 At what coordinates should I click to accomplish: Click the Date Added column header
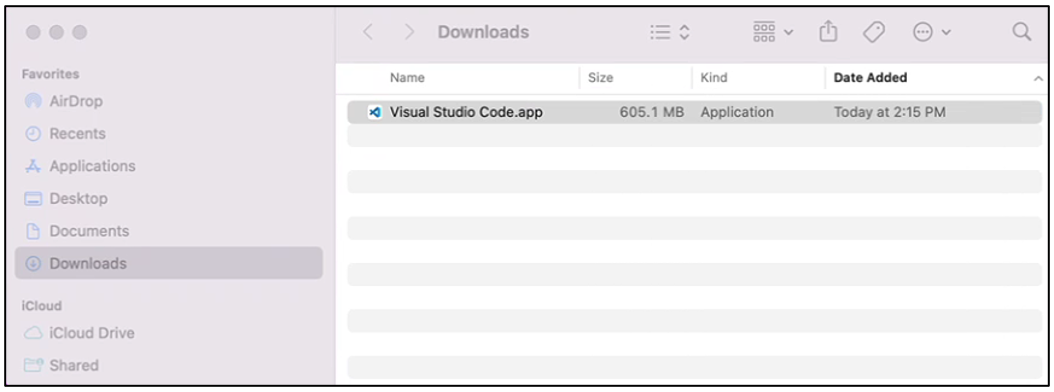[x=870, y=78]
